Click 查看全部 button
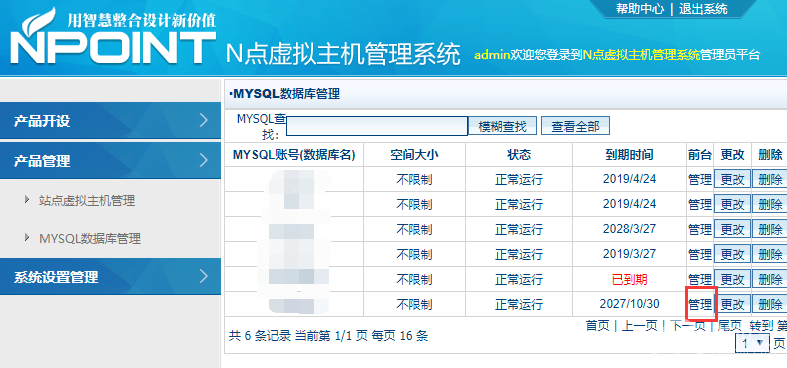 575,126
